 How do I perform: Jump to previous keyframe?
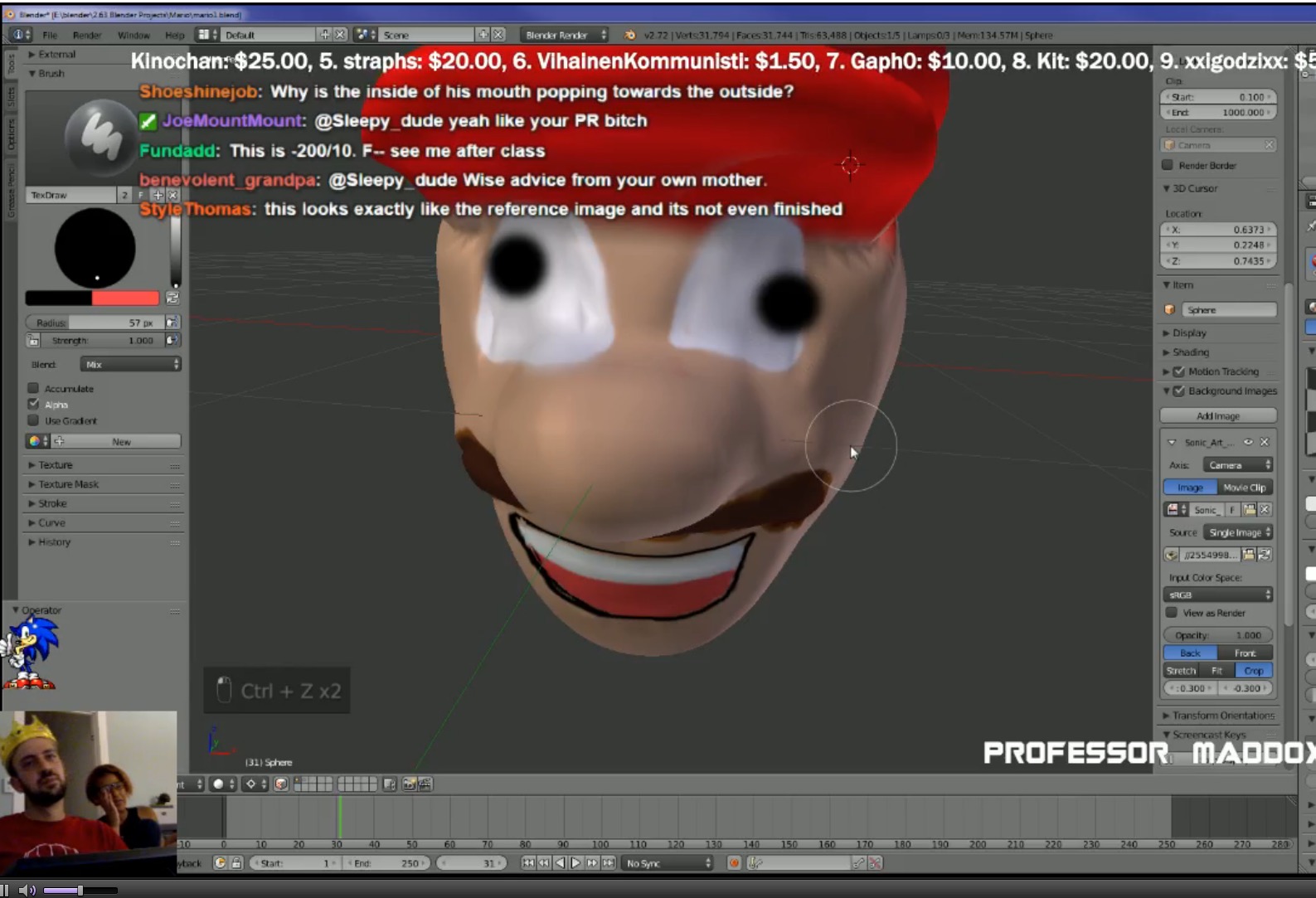[x=544, y=863]
